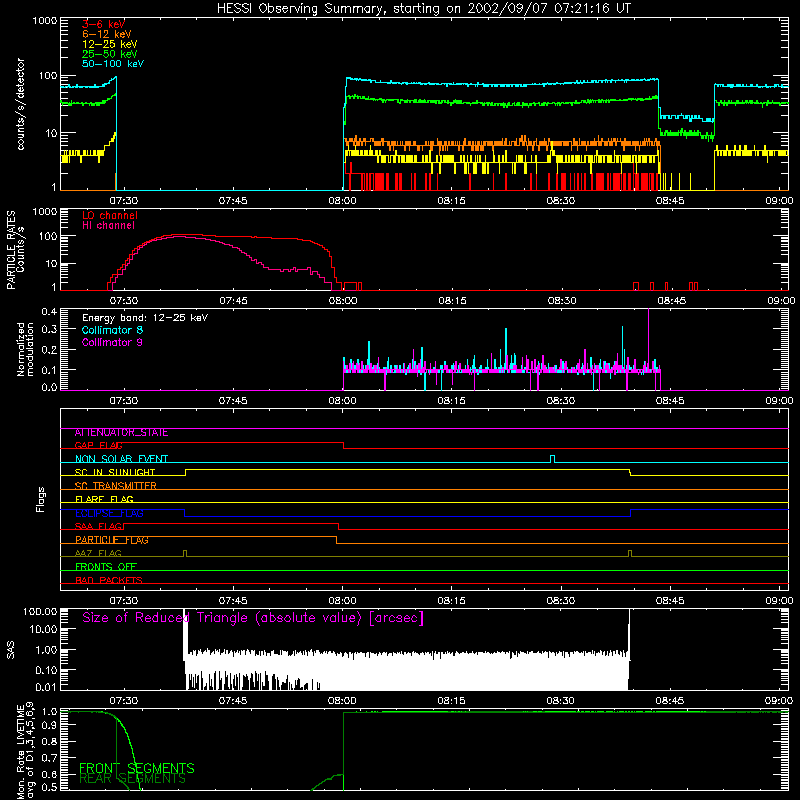Click the SC_TRANSMITTER flag label

115,485
